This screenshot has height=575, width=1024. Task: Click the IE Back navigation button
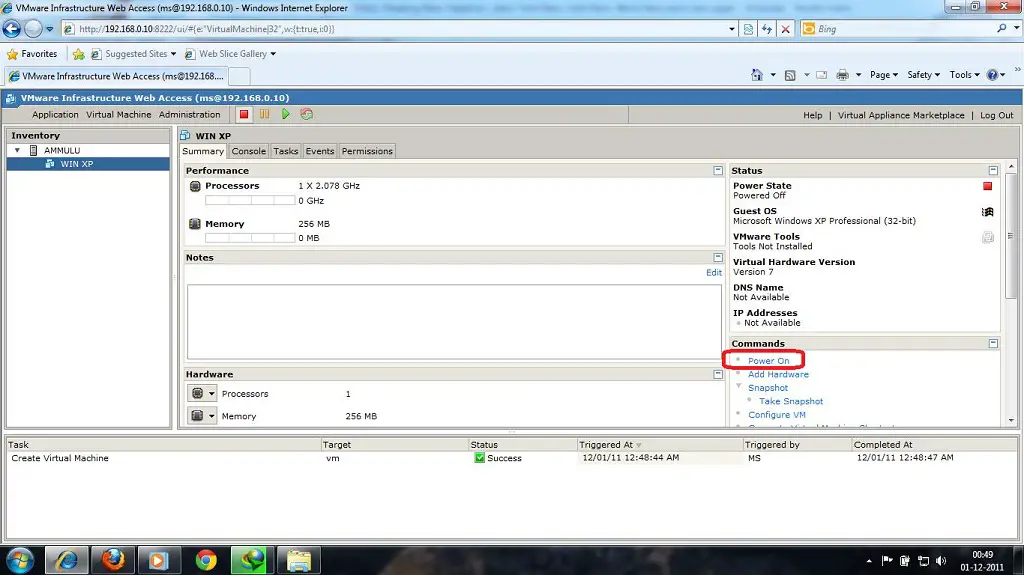(x=12, y=29)
